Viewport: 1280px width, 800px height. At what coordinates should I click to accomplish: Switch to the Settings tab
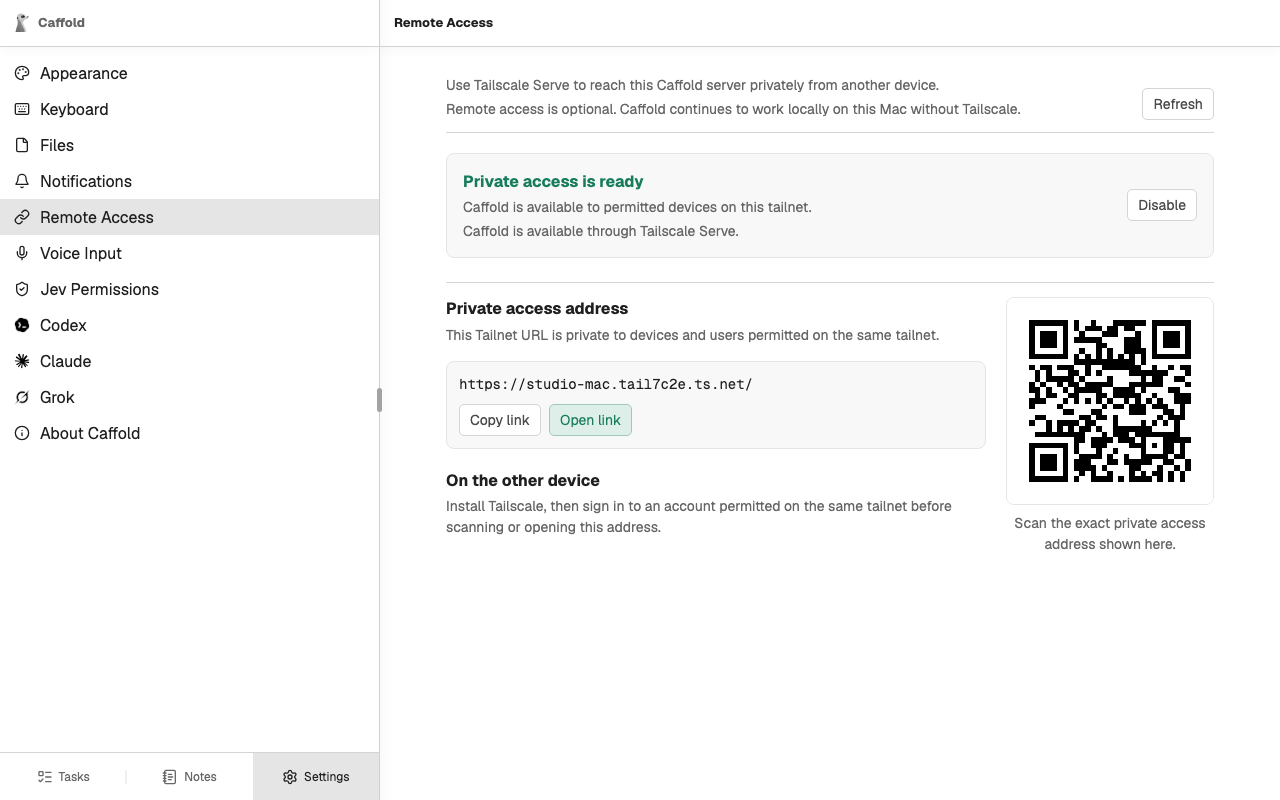pyautogui.click(x=316, y=777)
